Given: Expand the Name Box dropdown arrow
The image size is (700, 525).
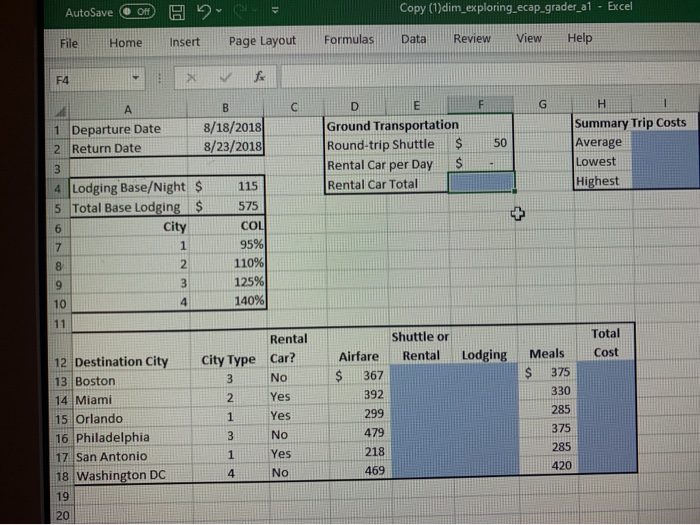Looking at the screenshot, I should (136, 79).
